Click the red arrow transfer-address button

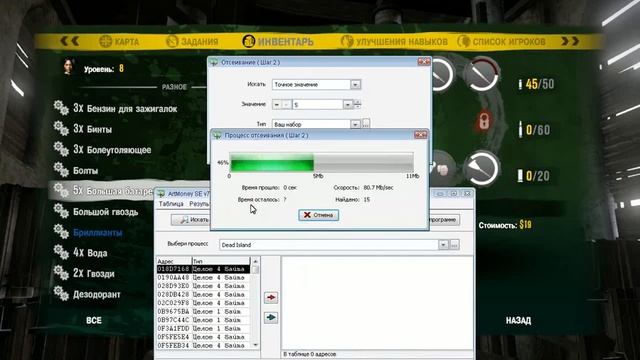(x=271, y=297)
